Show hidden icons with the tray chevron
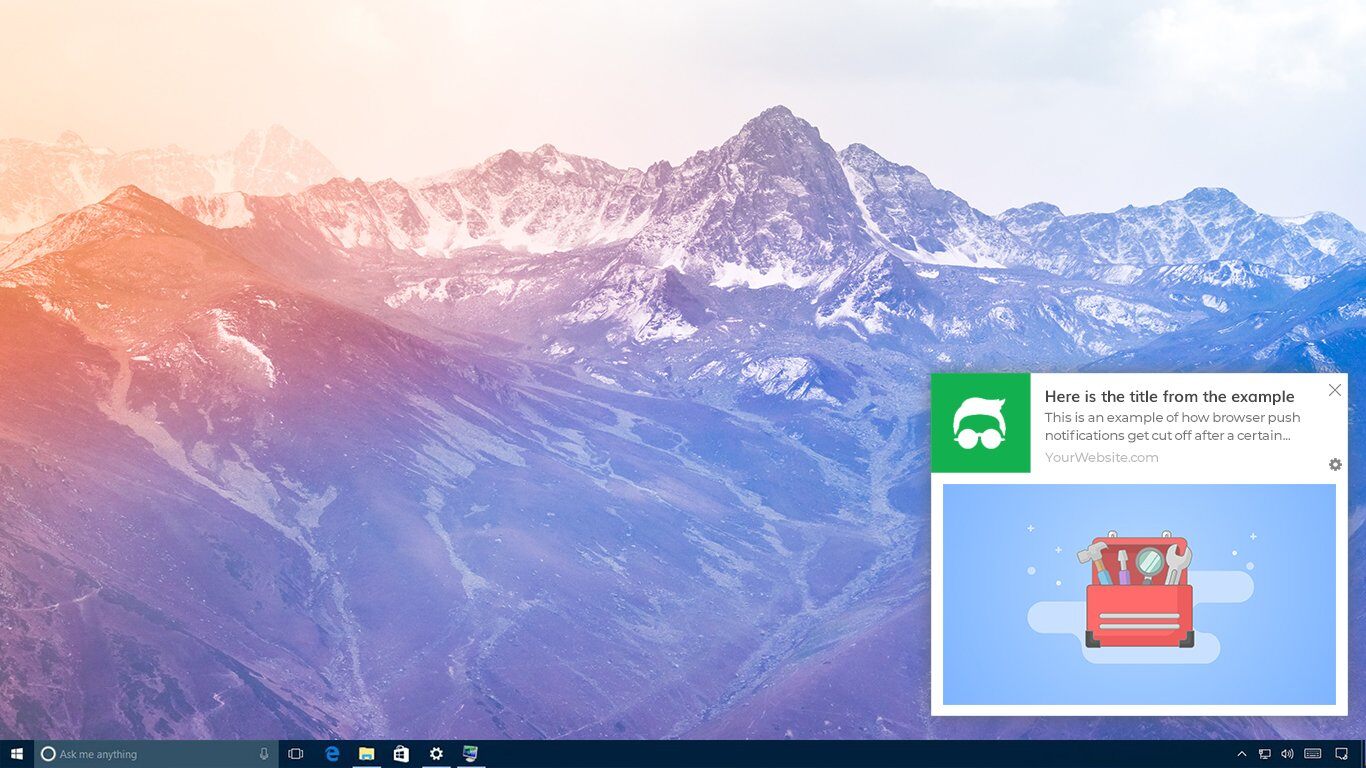The width and height of the screenshot is (1366, 768). 1242,754
